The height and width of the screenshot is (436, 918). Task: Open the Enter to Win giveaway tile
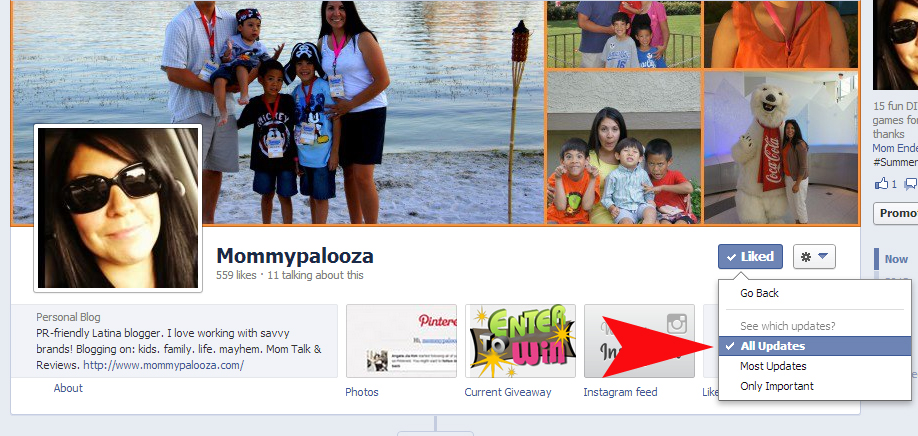pyautogui.click(x=520, y=341)
